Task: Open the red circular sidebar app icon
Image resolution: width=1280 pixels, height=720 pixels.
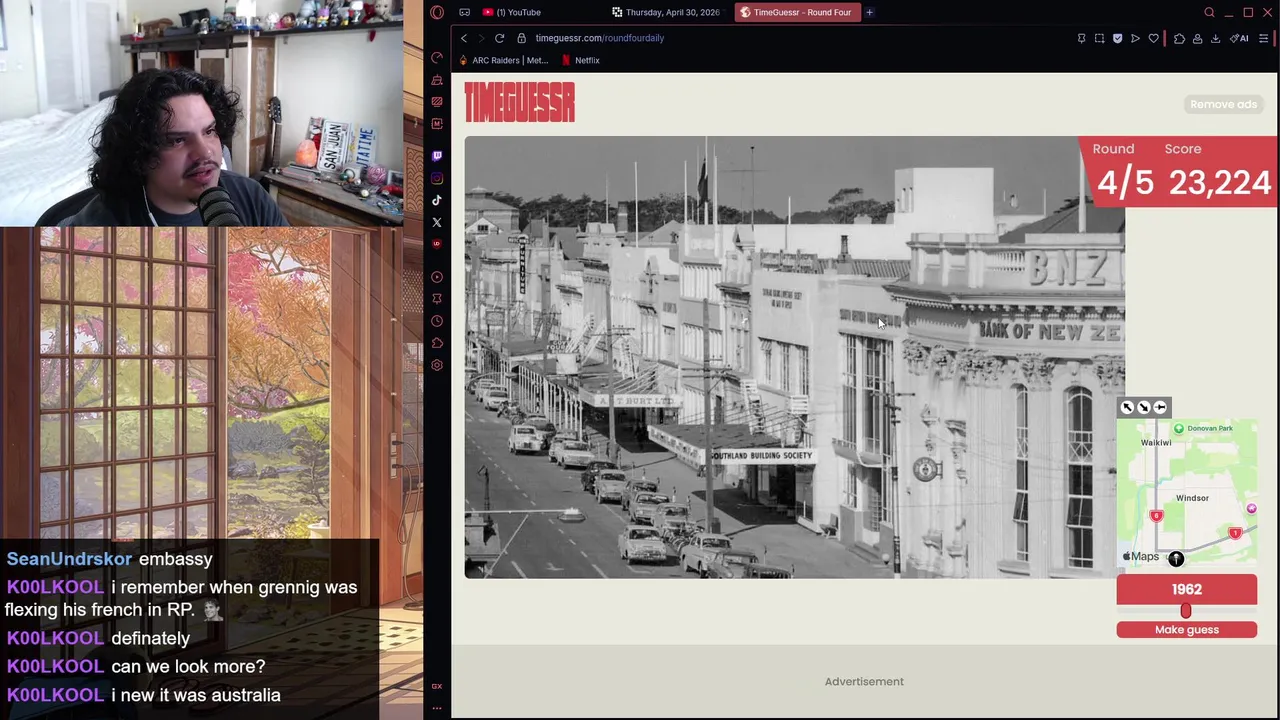Action: 437,244
